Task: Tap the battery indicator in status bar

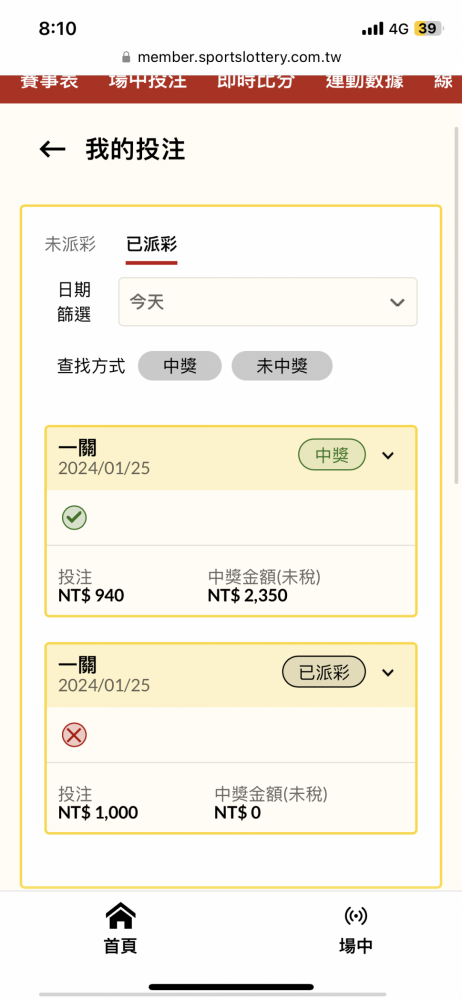Action: click(x=428, y=29)
